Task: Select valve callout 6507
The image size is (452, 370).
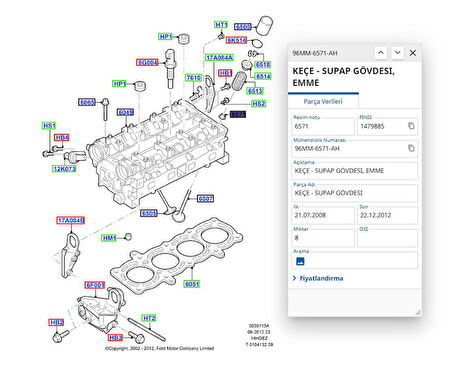Action: click(x=205, y=199)
